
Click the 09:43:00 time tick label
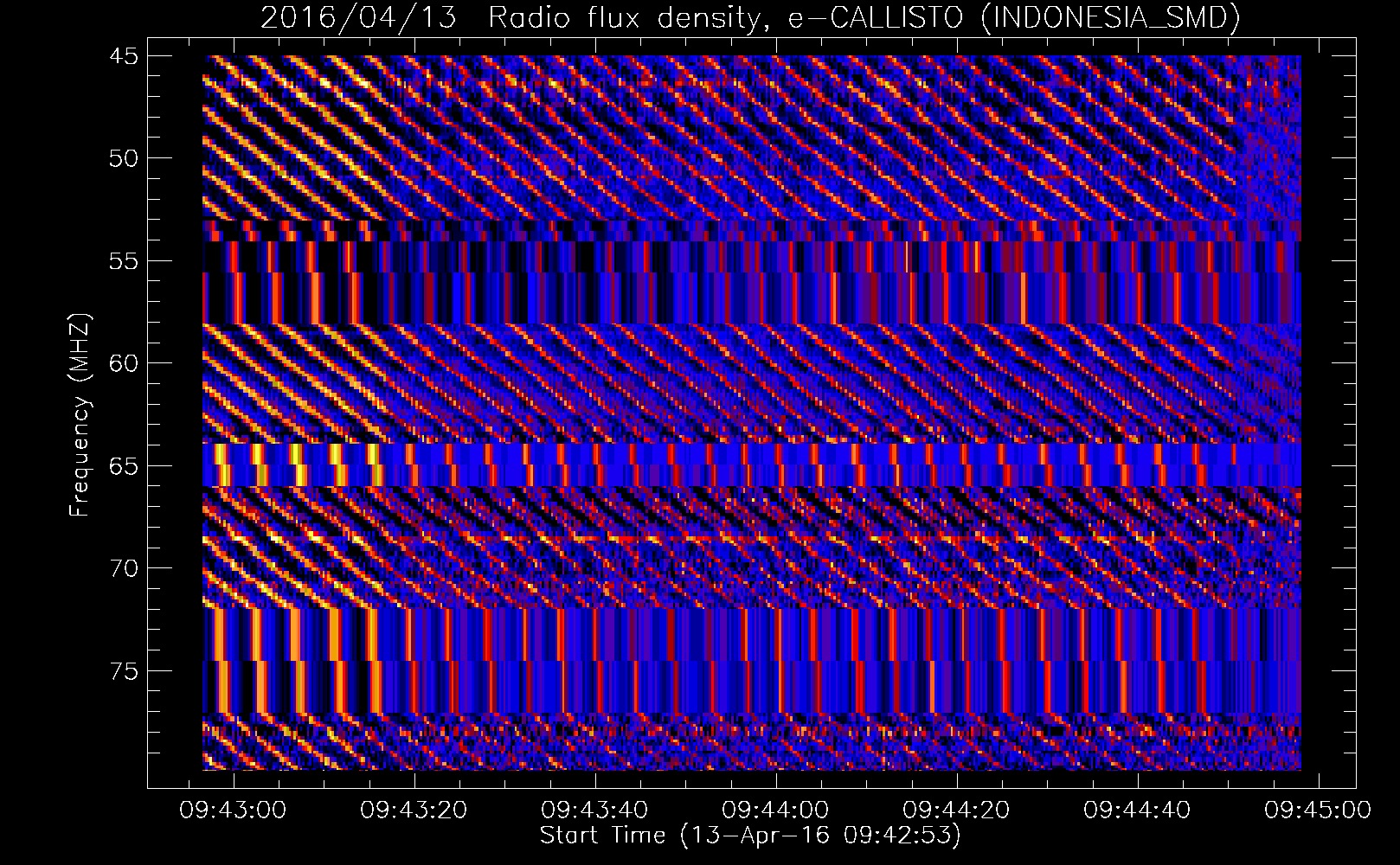233,811
